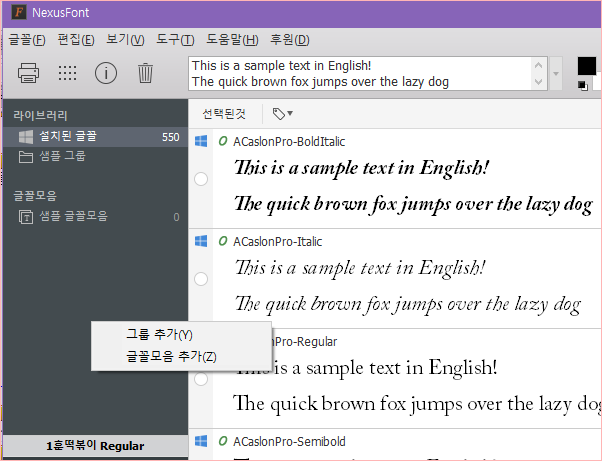Click the NexusFont app logo icon
This screenshot has height=461, width=602.
pos(19,12)
